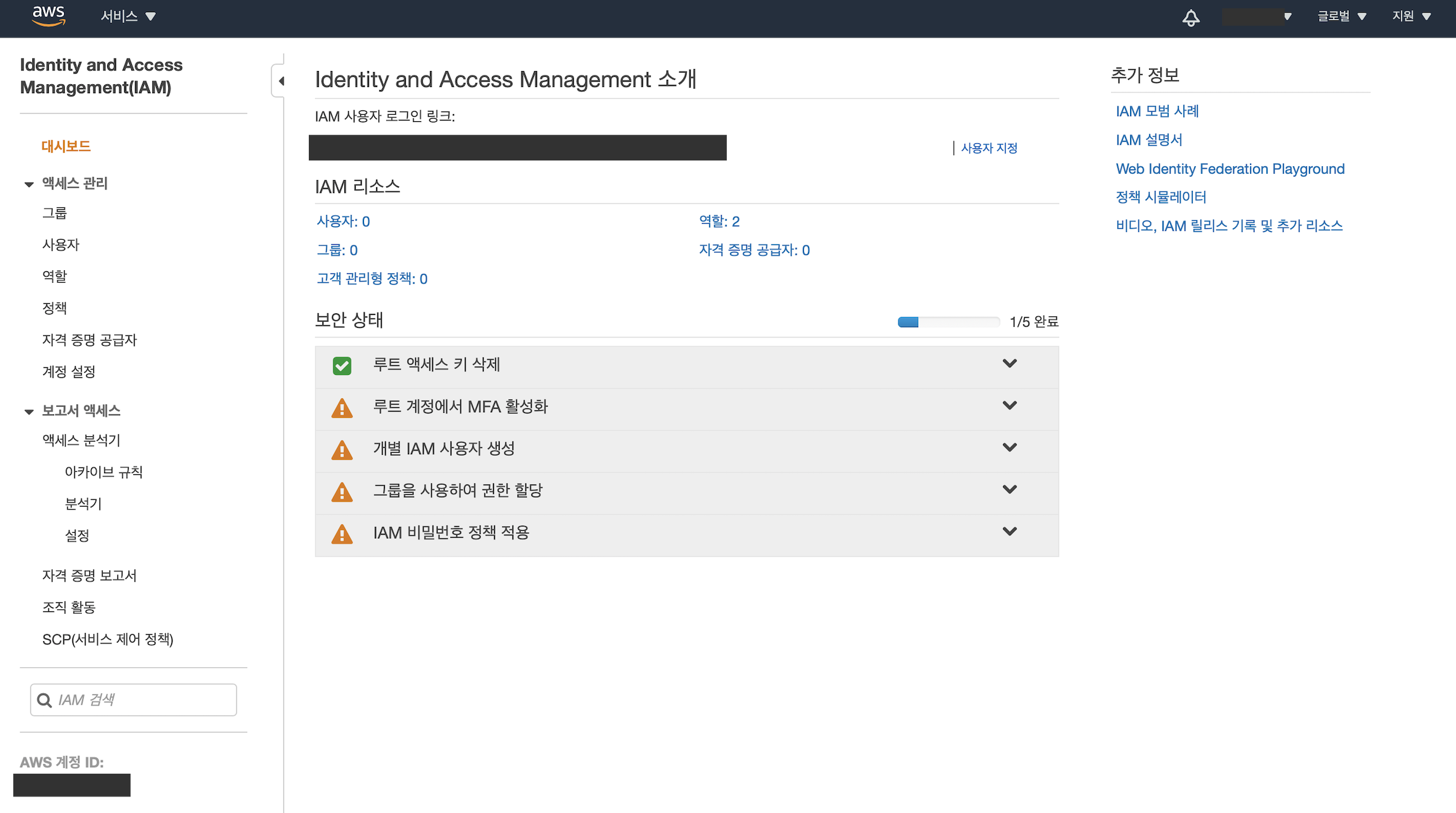Image resolution: width=1456 pixels, height=813 pixels.
Task: Select 대시보드 in the sidebar
Action: [x=66, y=146]
